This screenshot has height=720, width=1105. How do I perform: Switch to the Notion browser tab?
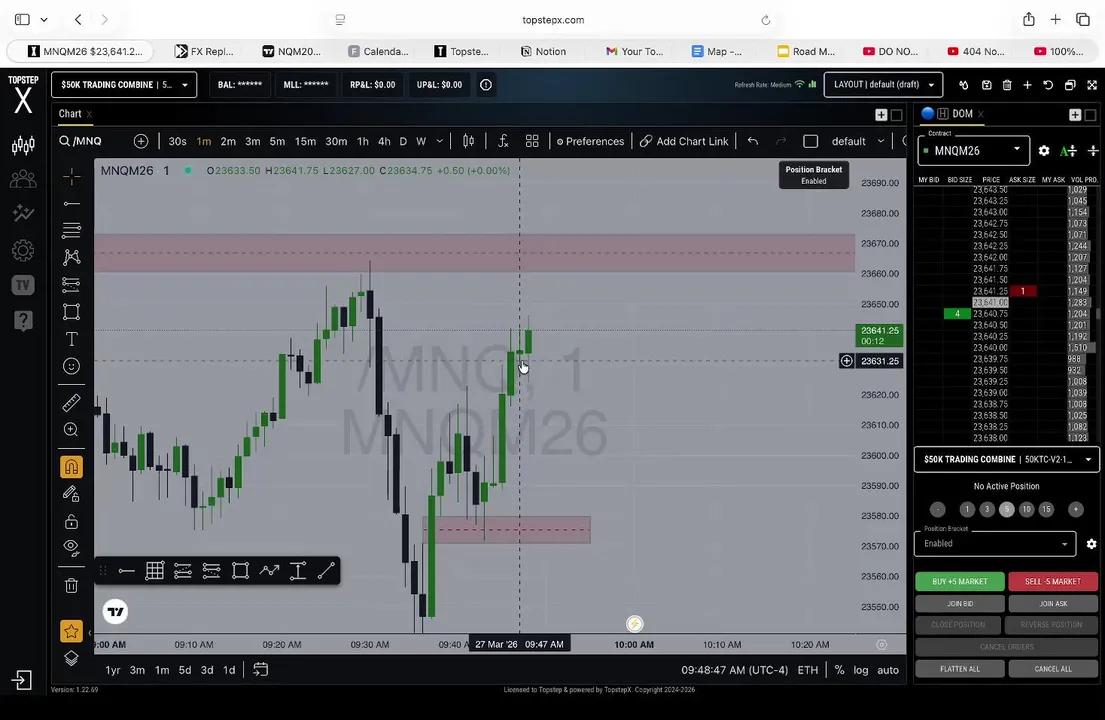(543, 51)
